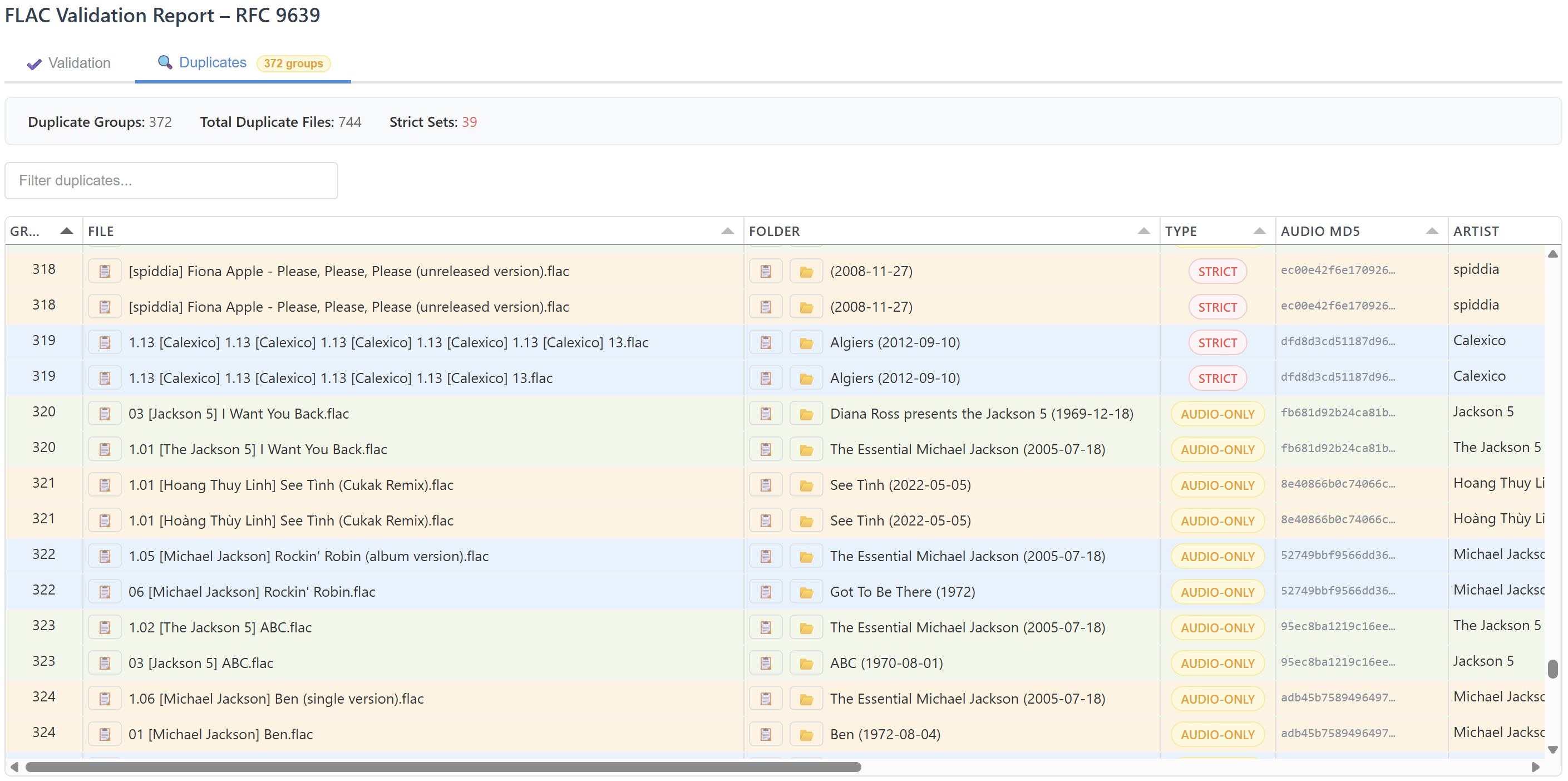
Task: Click vertical scrollbar up arrow
Action: tap(1553, 254)
